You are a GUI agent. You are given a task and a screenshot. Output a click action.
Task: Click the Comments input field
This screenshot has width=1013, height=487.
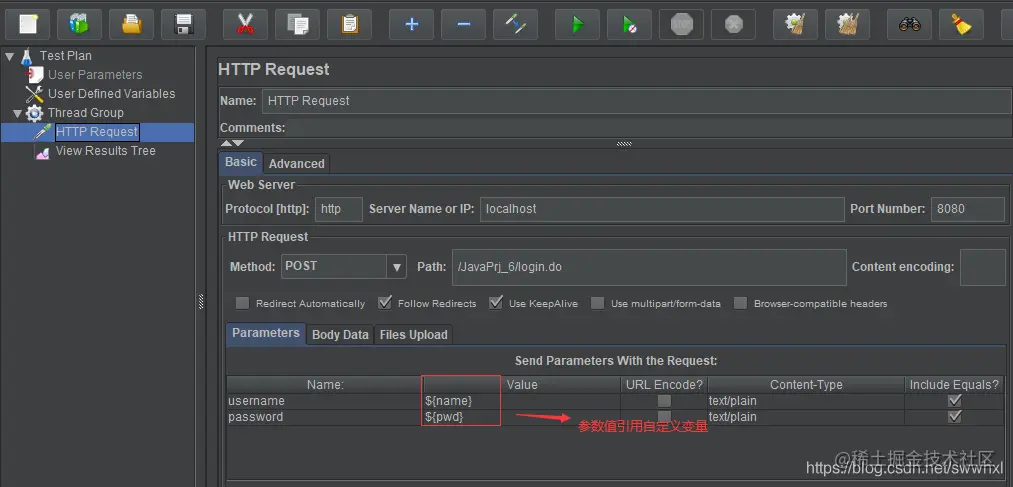[649, 128]
